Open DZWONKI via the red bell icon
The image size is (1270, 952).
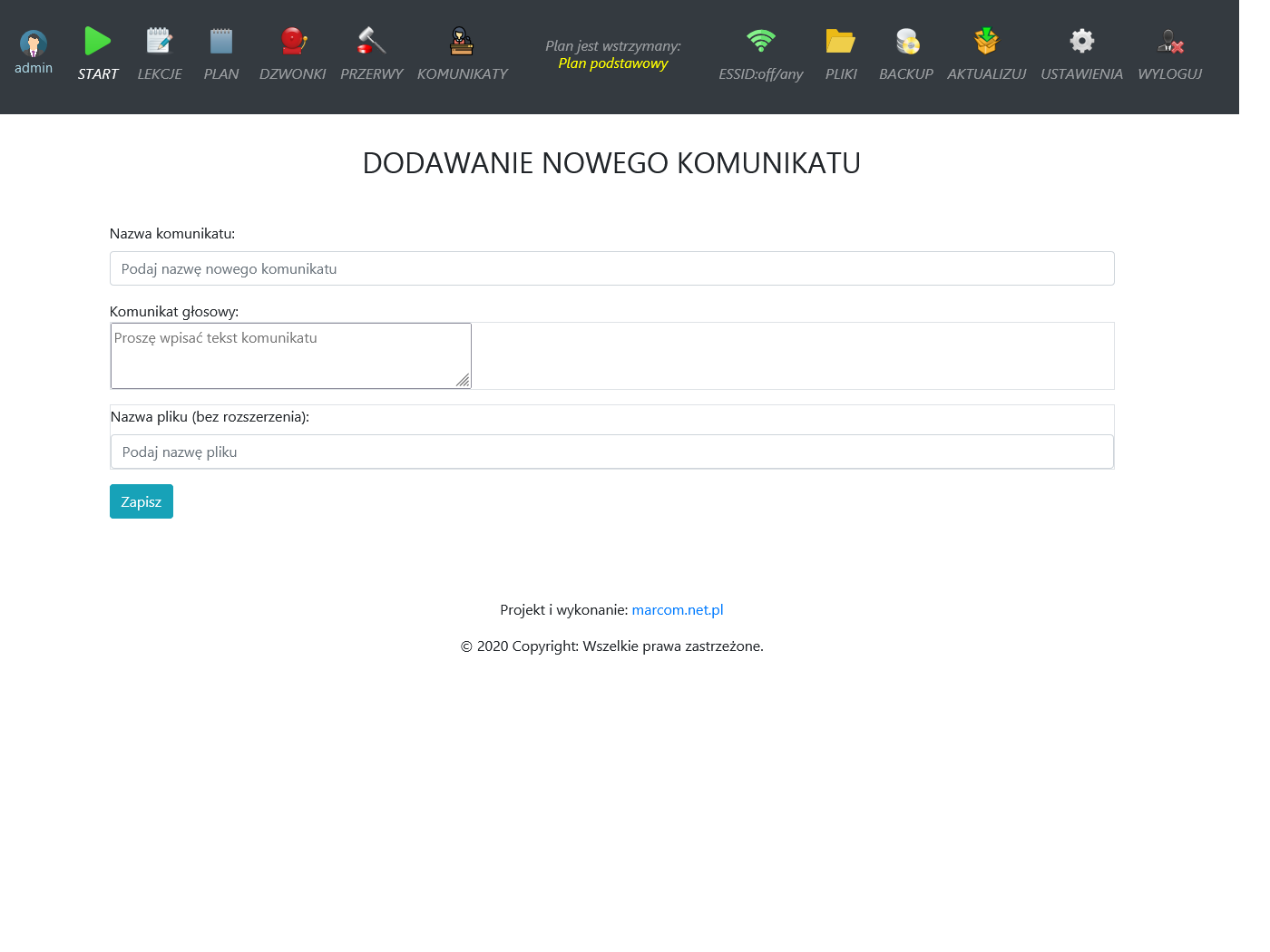pyautogui.click(x=293, y=41)
